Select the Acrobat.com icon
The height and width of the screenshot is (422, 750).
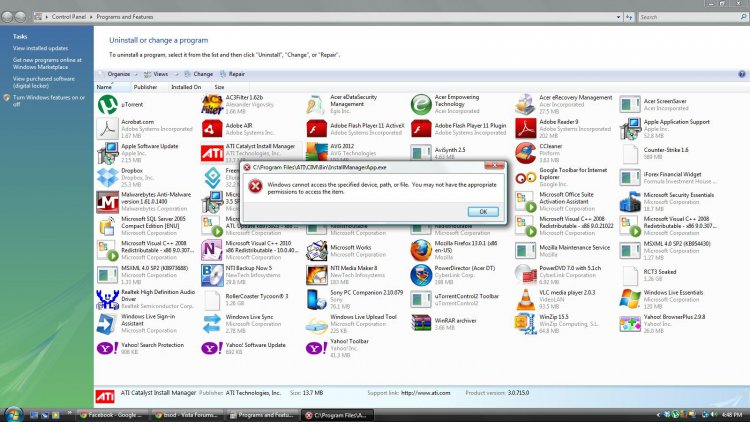108,129
